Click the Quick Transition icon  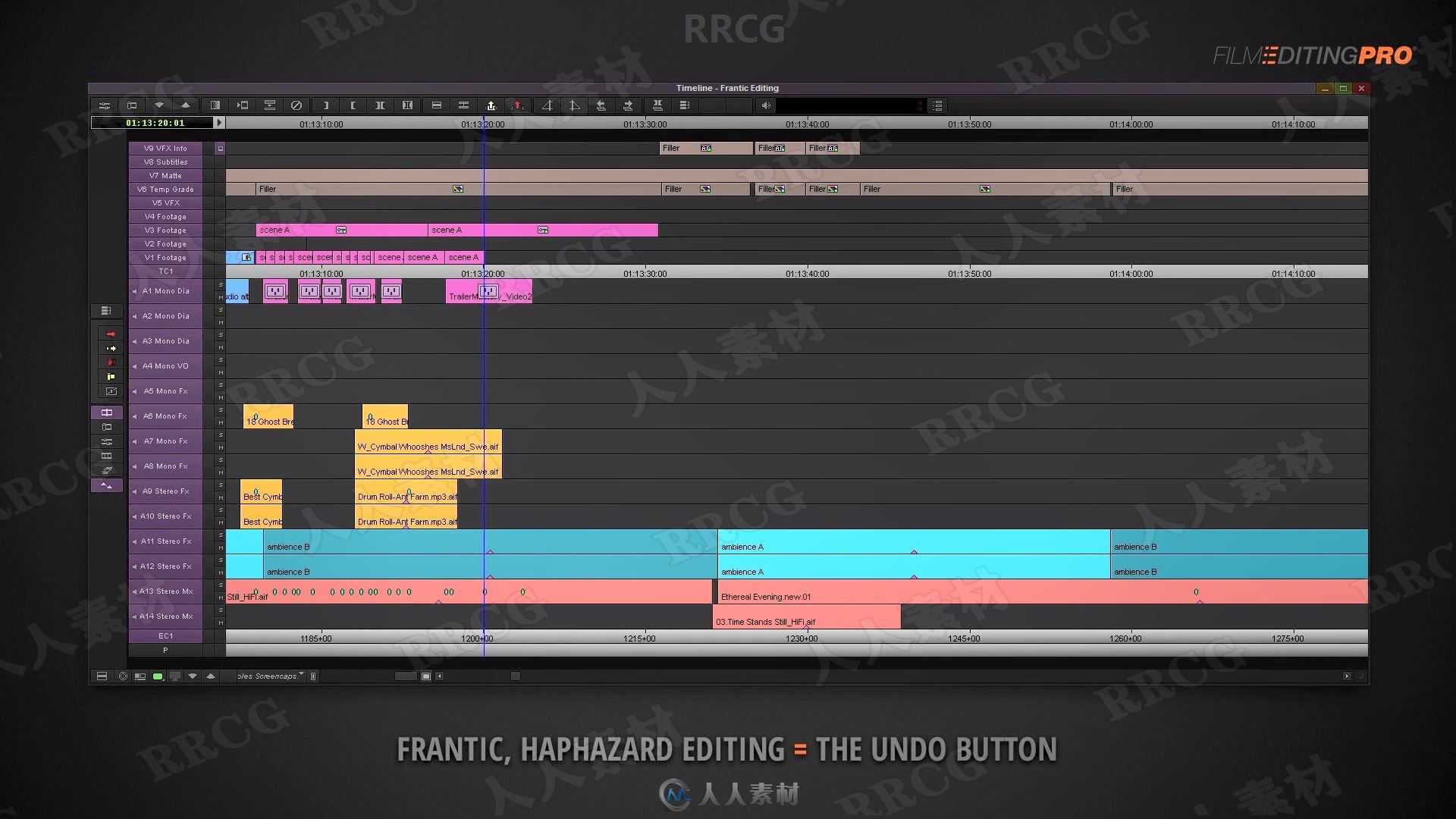tap(215, 105)
